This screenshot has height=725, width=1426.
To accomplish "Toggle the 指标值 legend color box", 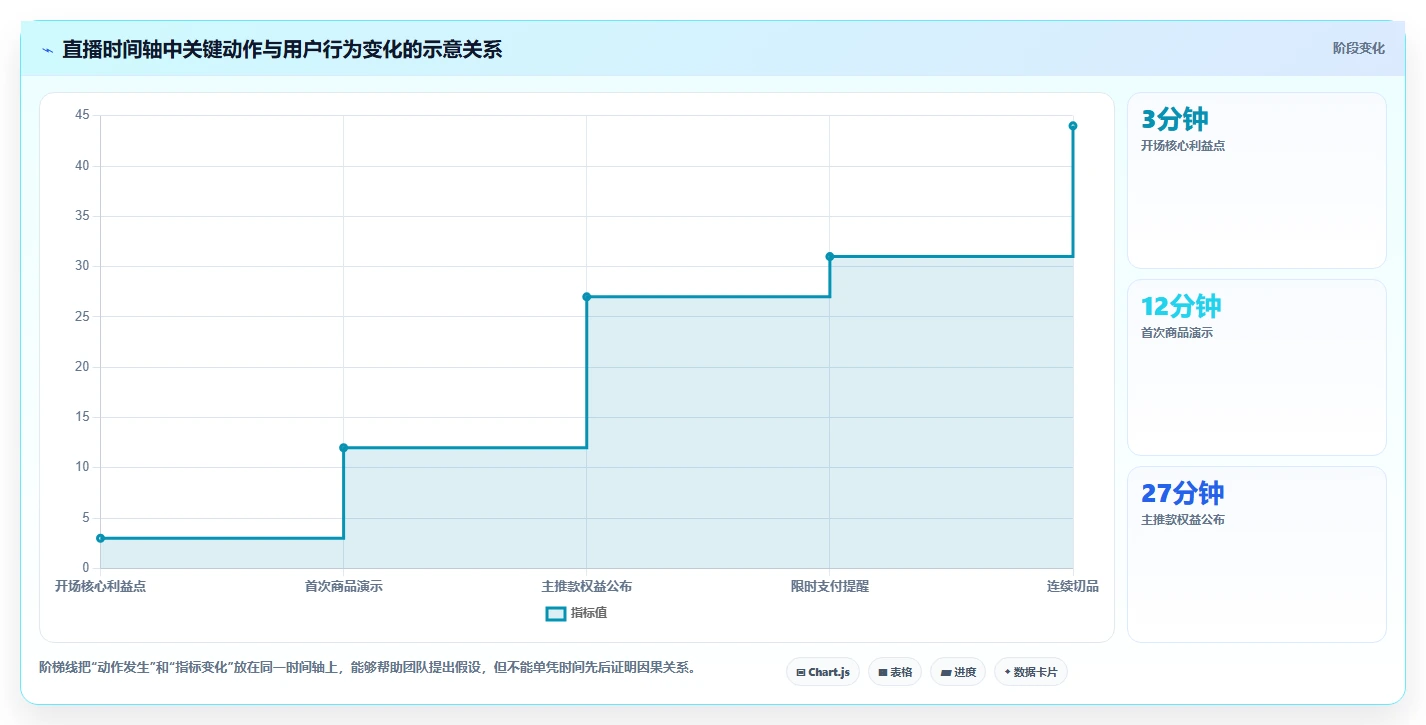I will (555, 613).
